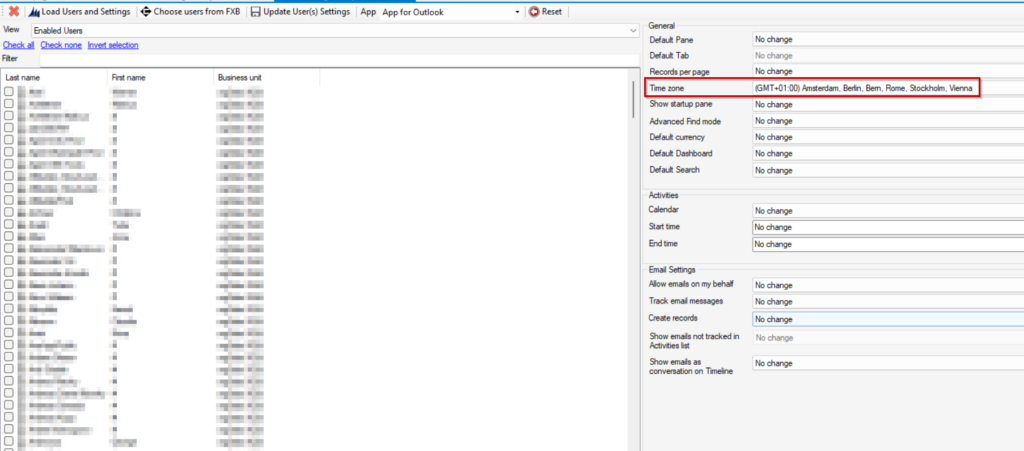
Task: Focus the Filter text field
Action: click(340, 59)
